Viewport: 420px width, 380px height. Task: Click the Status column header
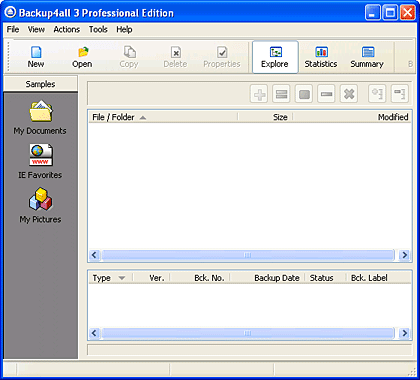[325, 278]
